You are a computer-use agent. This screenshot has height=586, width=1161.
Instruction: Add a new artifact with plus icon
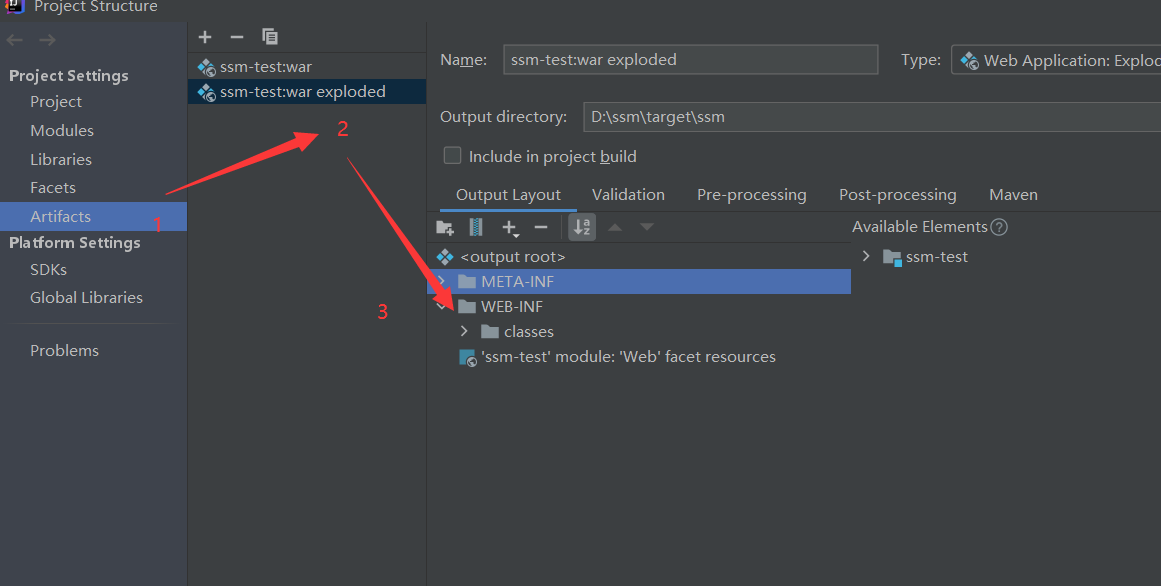(205, 37)
